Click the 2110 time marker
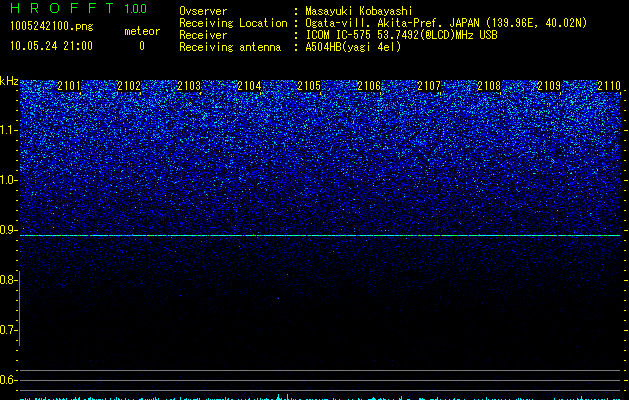Viewport: 629px width, 400px height. tap(609, 85)
